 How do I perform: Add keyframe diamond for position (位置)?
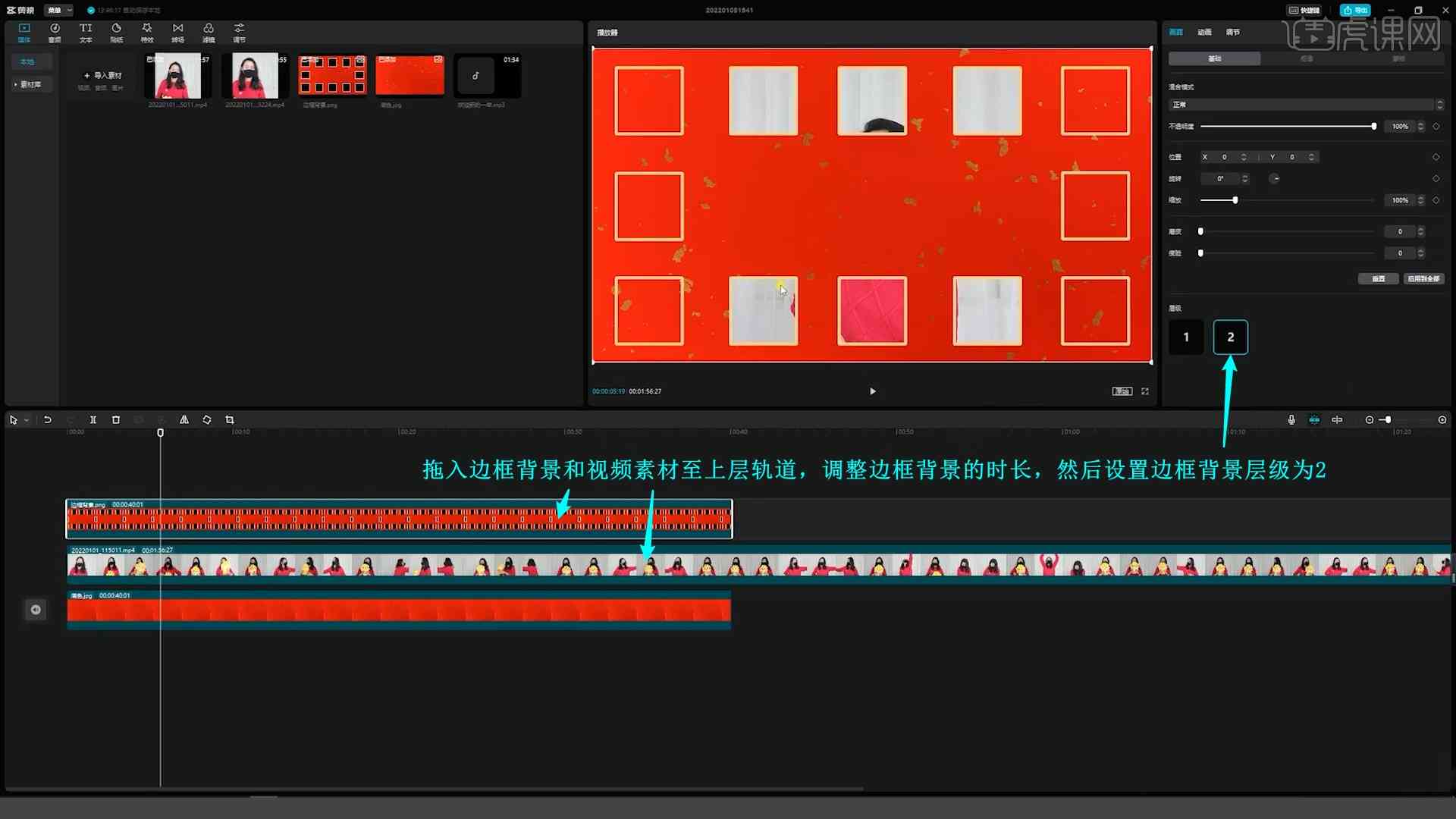coord(1436,157)
